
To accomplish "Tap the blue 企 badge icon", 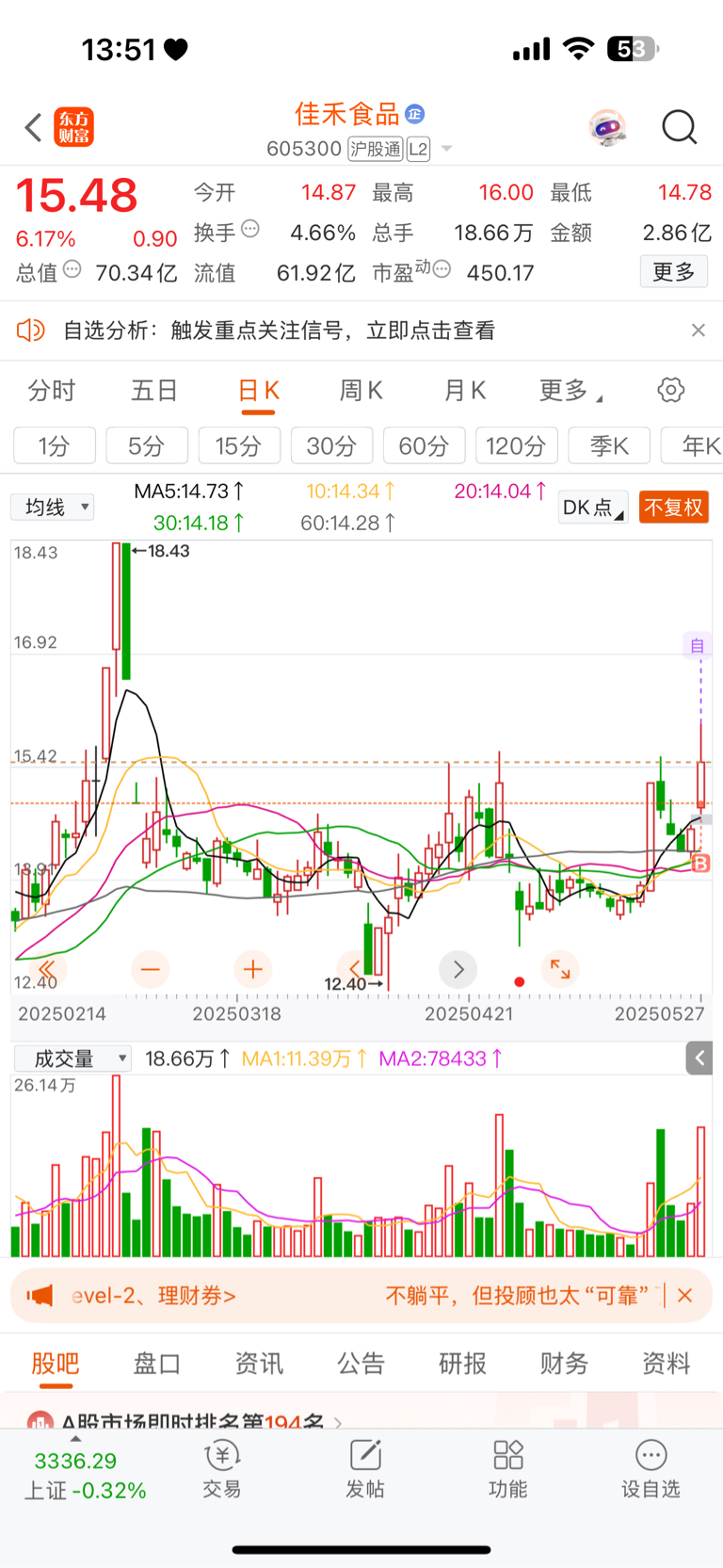I will click(x=414, y=114).
